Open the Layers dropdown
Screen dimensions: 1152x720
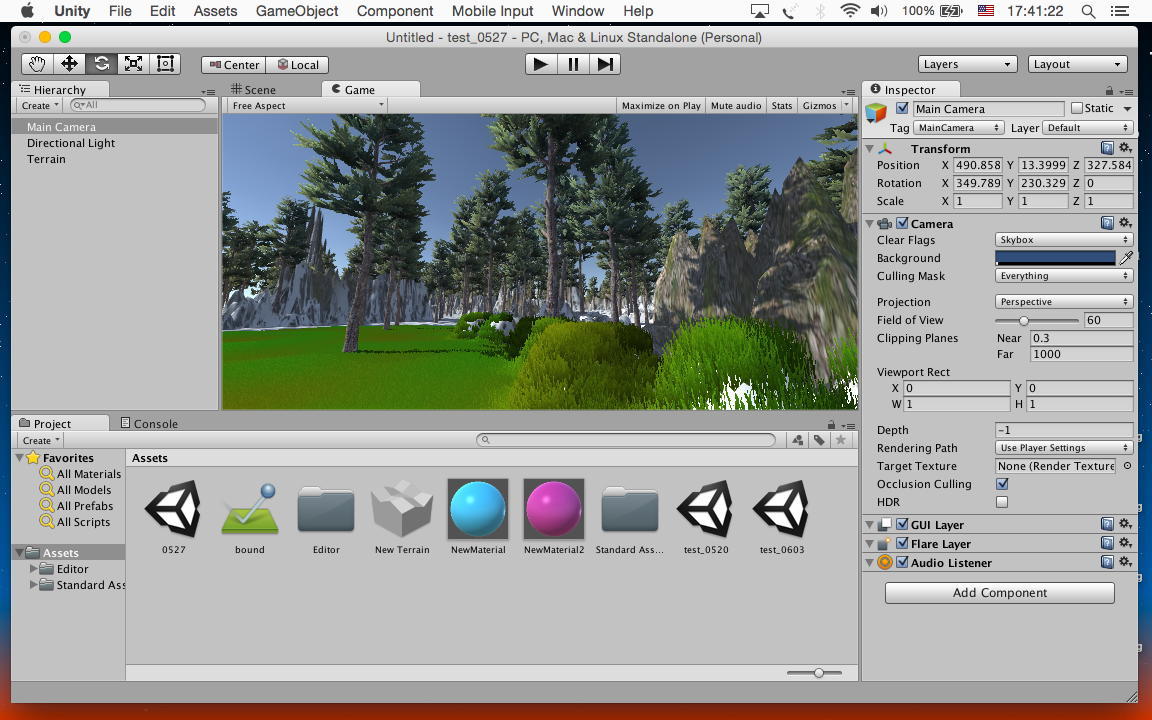967,64
